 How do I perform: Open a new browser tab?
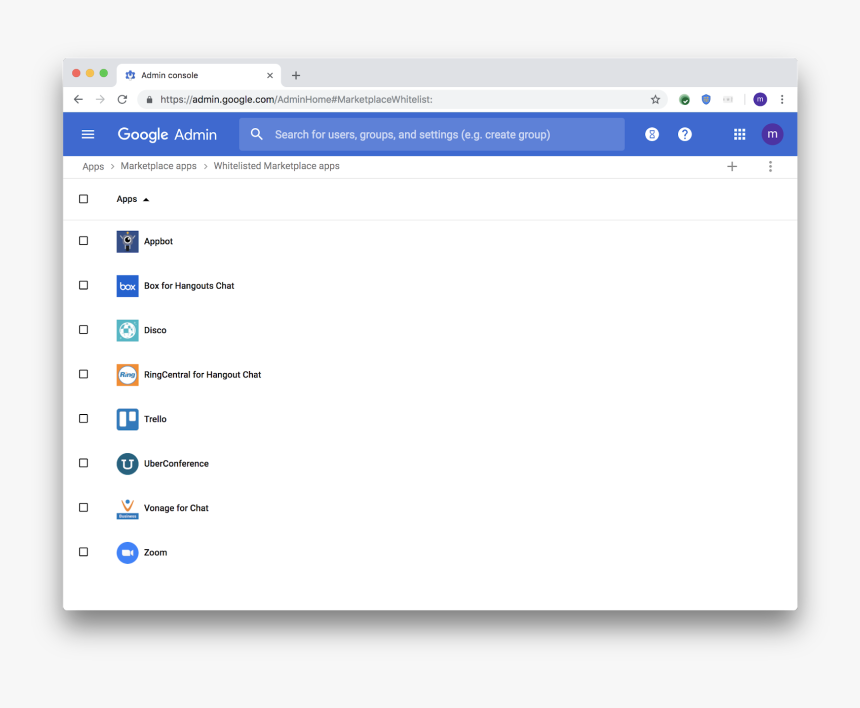[296, 75]
